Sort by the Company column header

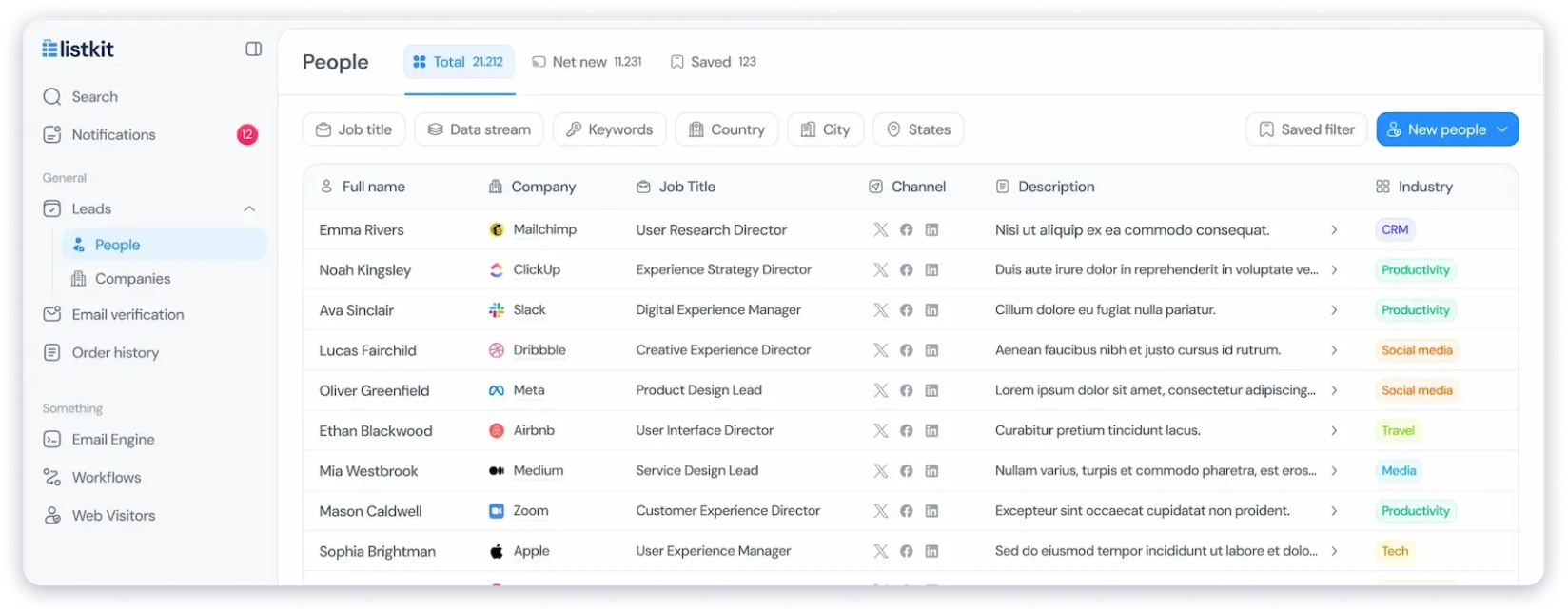click(x=532, y=187)
